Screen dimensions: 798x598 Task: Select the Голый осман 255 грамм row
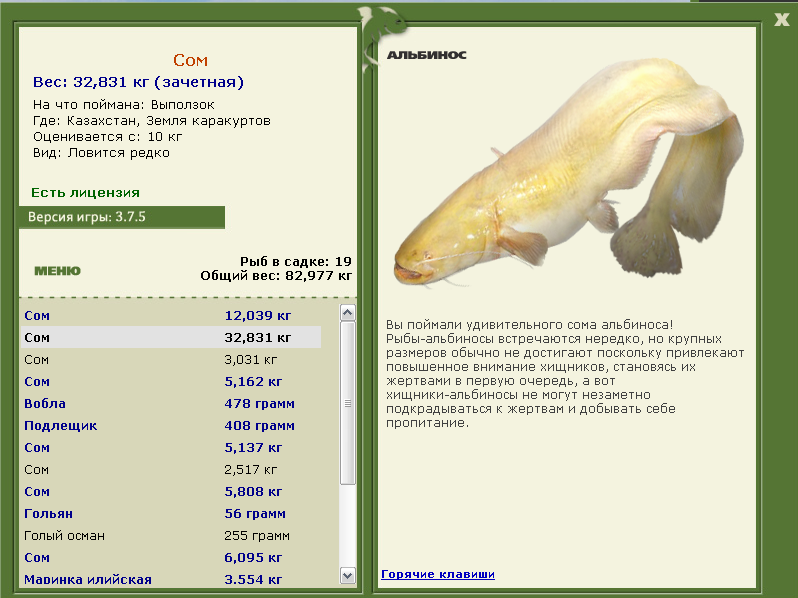tap(170, 536)
